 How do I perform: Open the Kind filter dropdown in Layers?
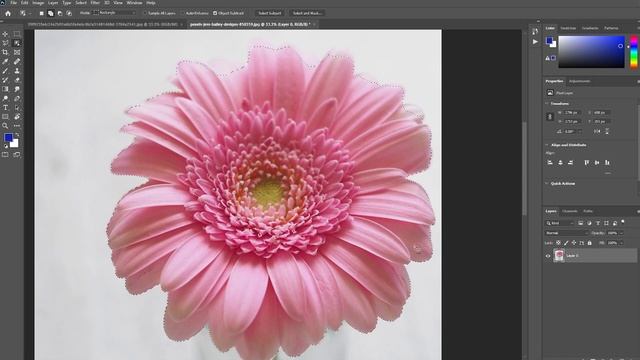click(x=560, y=223)
